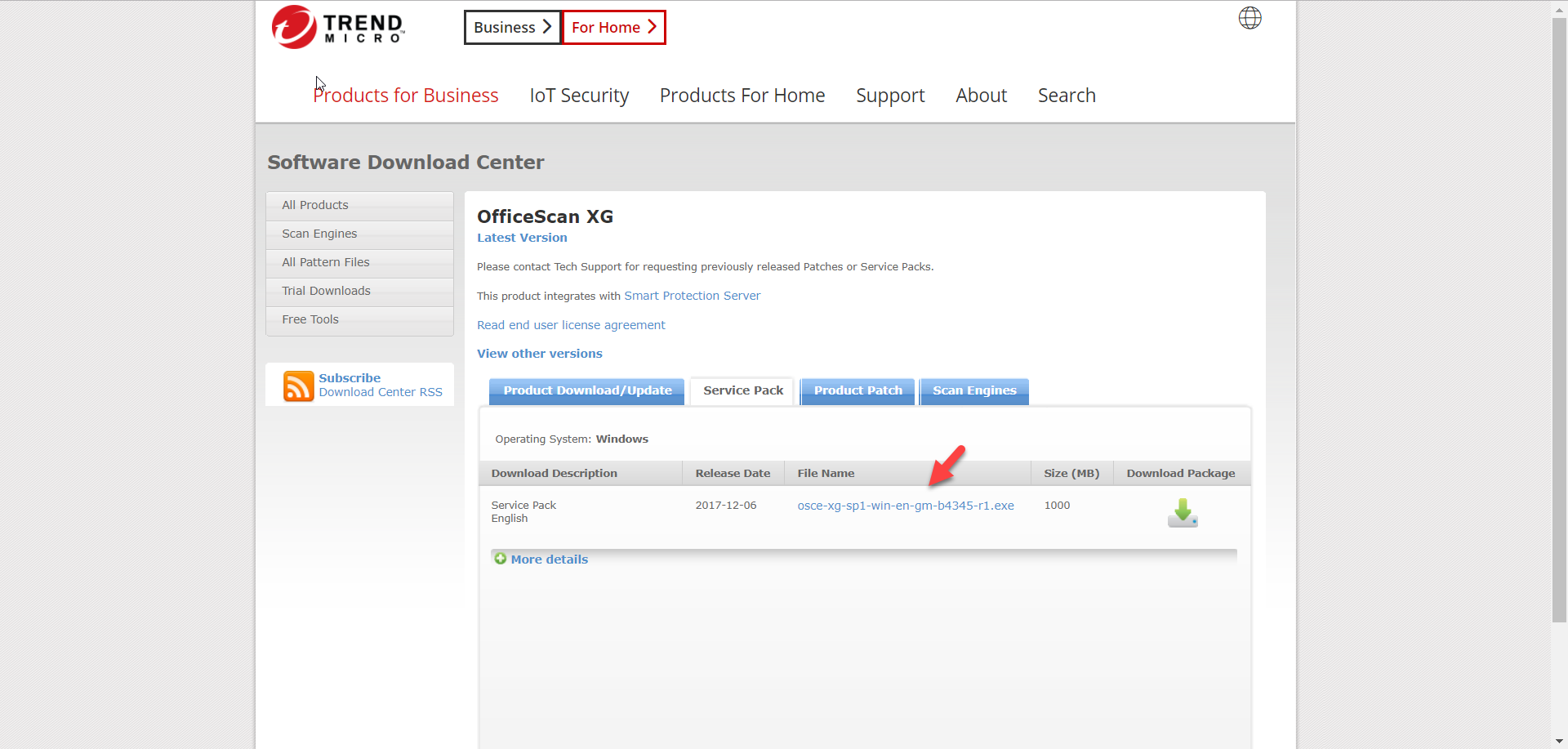Switch to the Product Patch tab
Screen dimensions: 1568x749
point(857,390)
